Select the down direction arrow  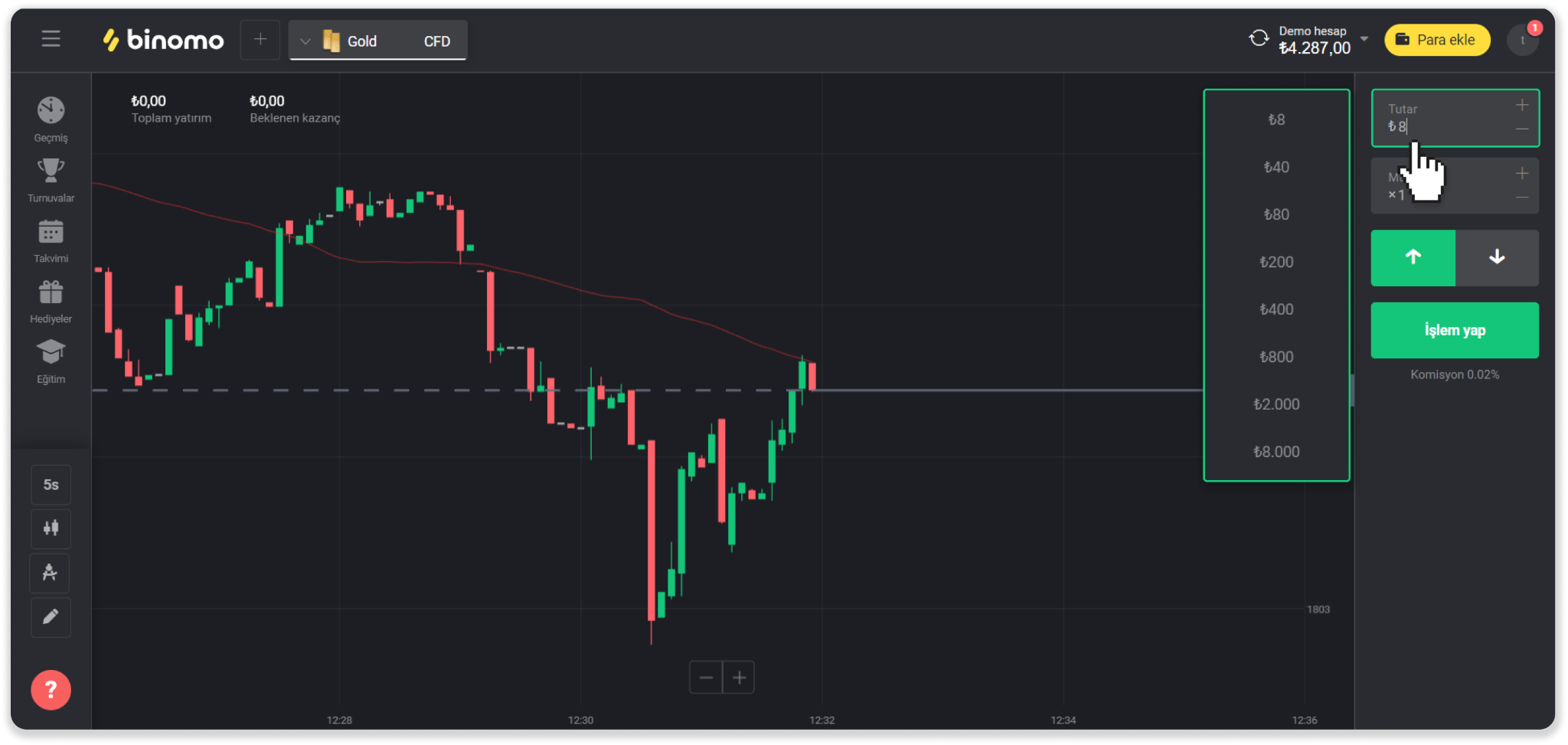[x=1497, y=258]
